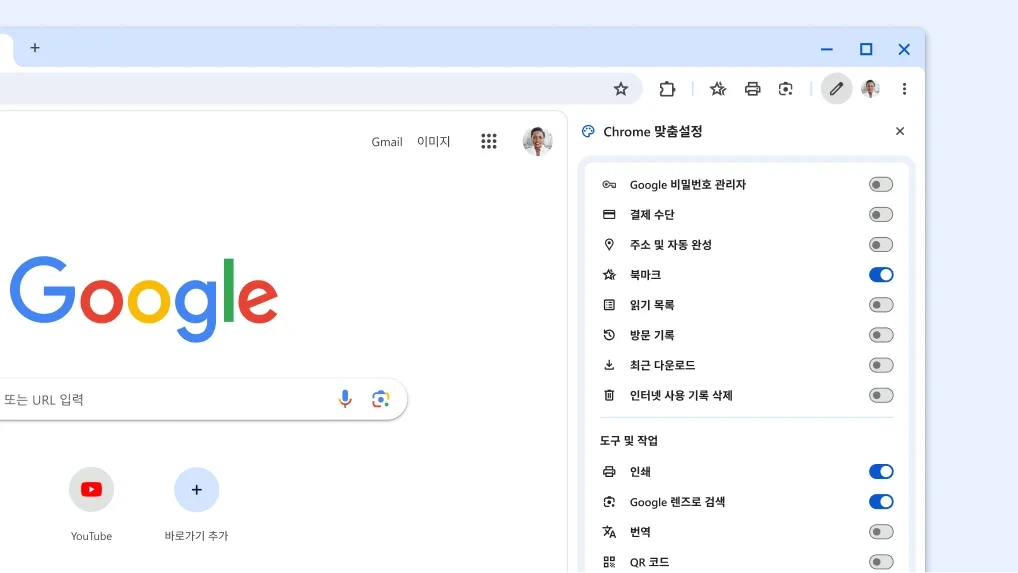Maximize the Chrome window

tap(866, 49)
